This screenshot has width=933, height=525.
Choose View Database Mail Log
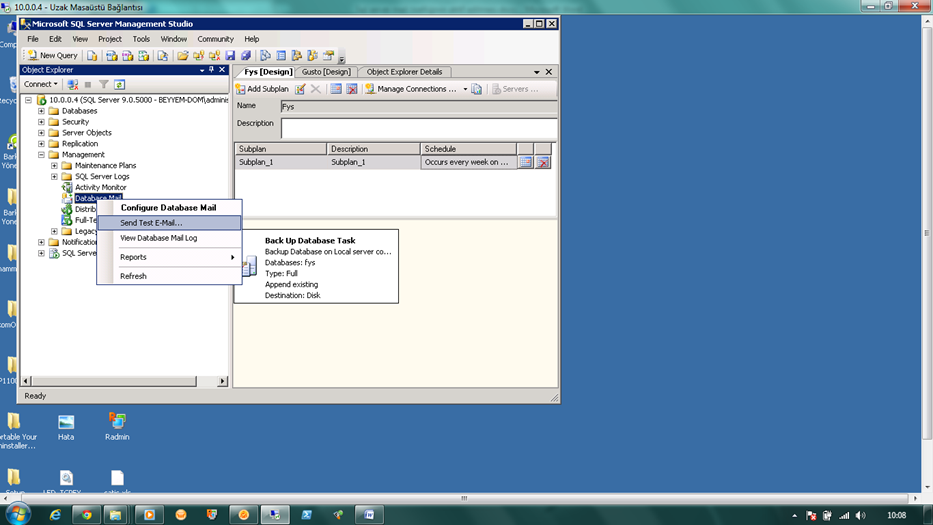coord(169,238)
